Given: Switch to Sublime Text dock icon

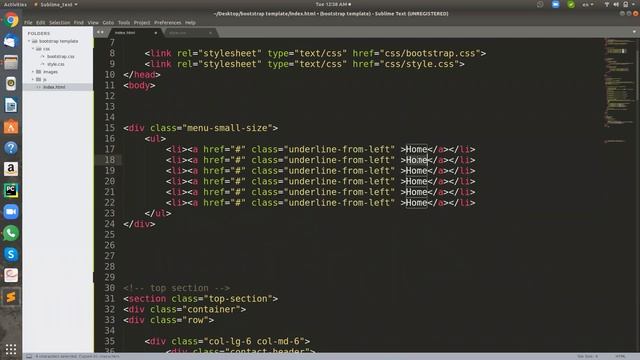Looking at the screenshot, I should pyautogui.click(x=11, y=297).
